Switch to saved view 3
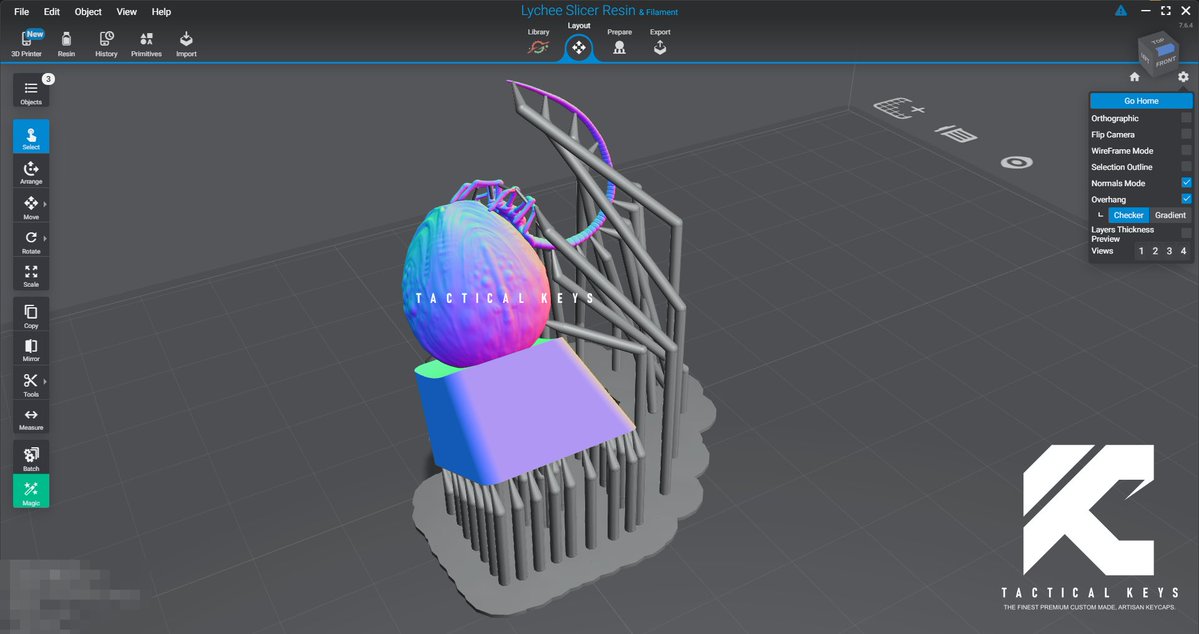Viewport: 1199px width, 634px height. pyautogui.click(x=1169, y=251)
